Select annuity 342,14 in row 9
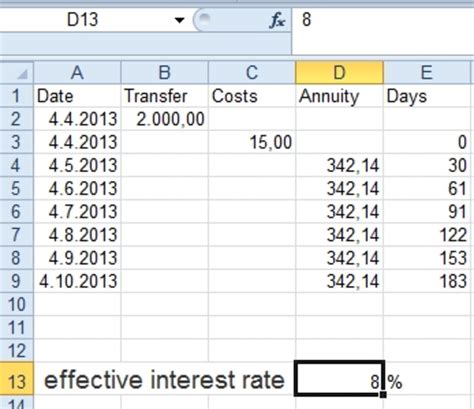Screen dimensions: 474x409 click(339, 281)
